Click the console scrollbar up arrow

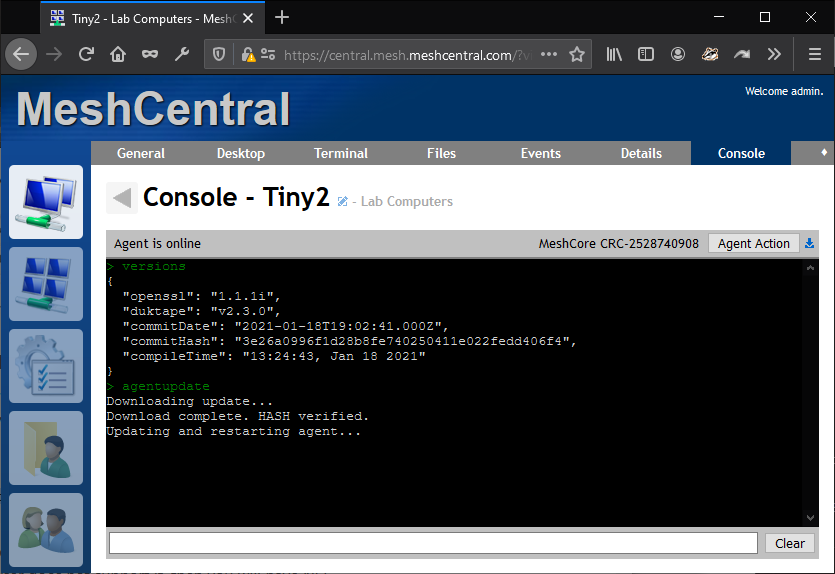click(810, 268)
